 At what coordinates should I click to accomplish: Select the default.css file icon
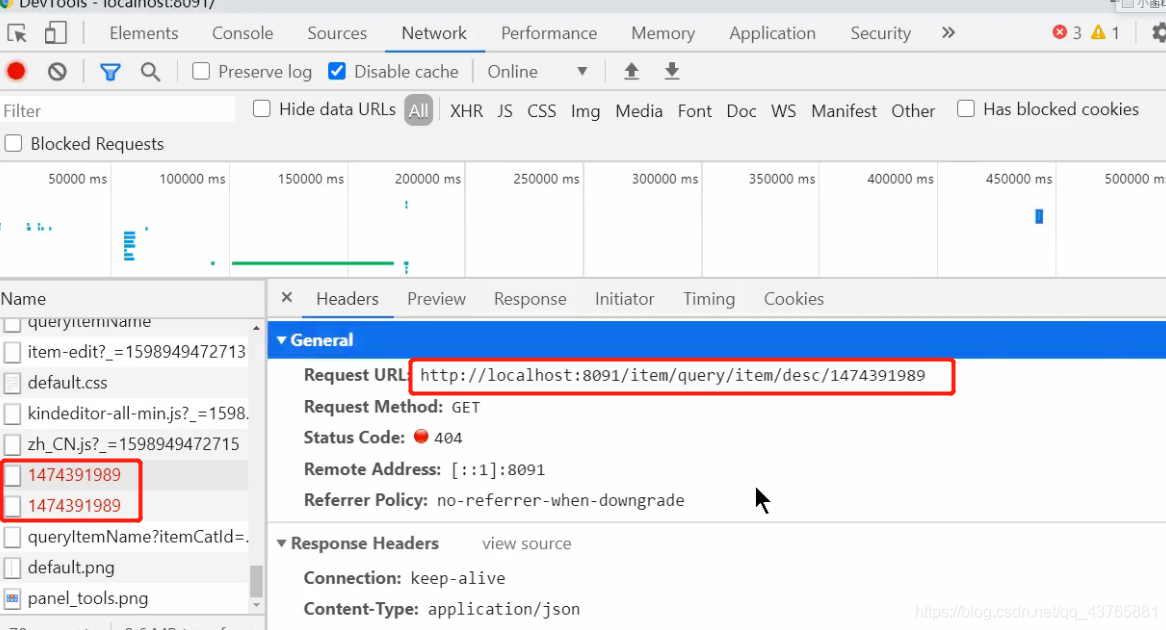click(x=12, y=383)
